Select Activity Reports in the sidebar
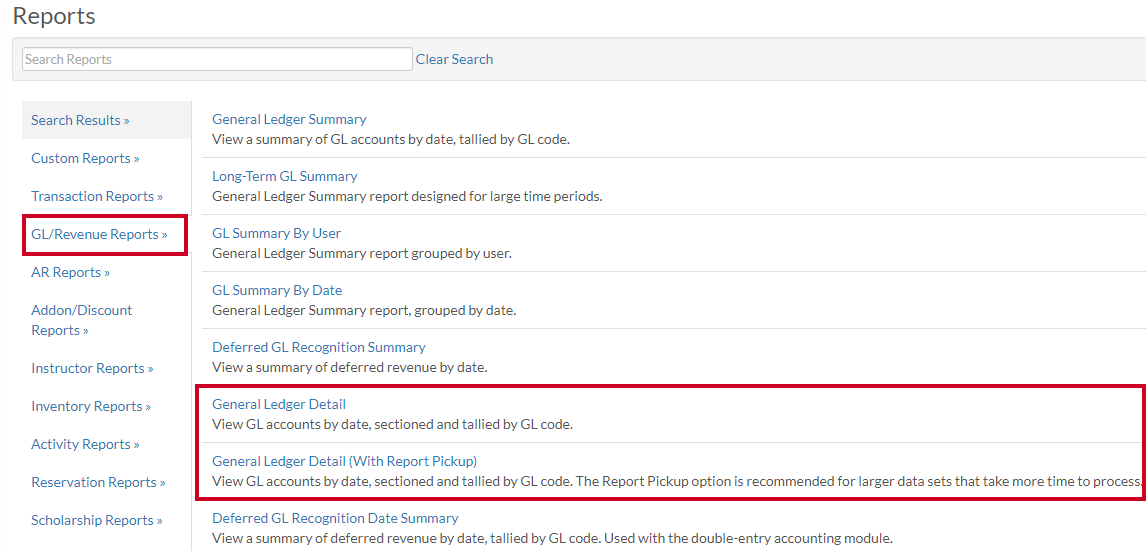1146x551 pixels. point(85,444)
